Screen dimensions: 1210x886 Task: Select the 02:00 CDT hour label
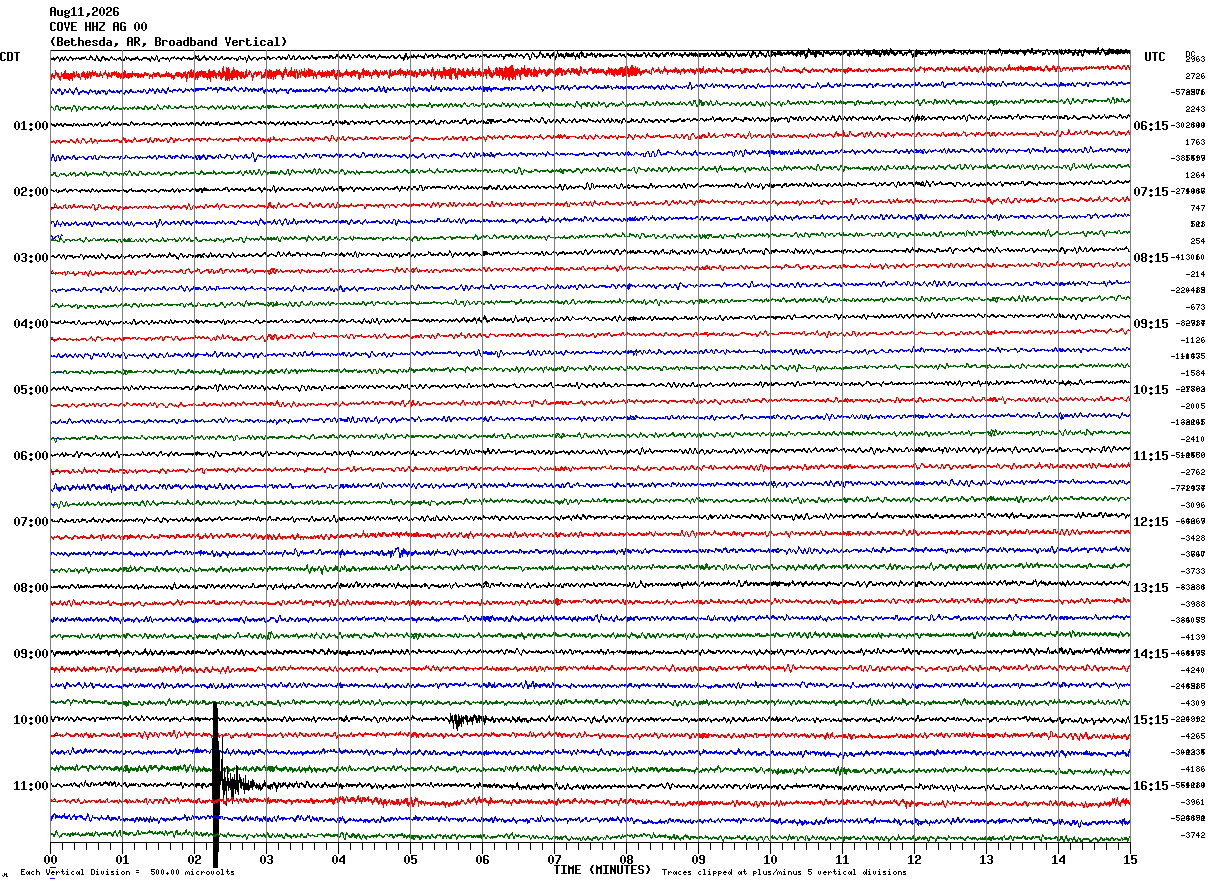pos(31,192)
